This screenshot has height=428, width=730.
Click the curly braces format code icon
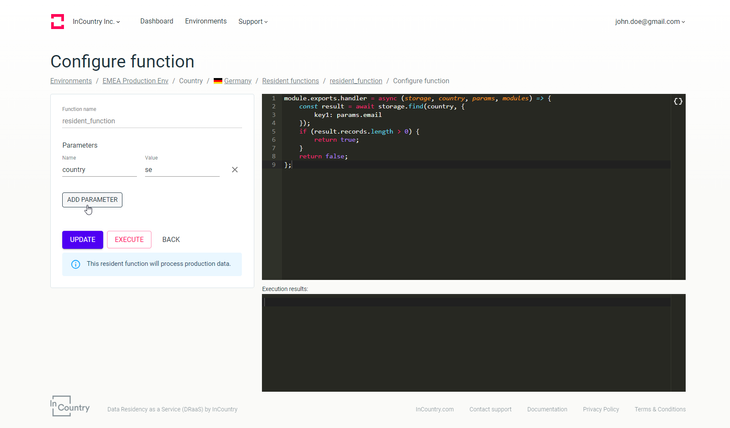point(678,102)
